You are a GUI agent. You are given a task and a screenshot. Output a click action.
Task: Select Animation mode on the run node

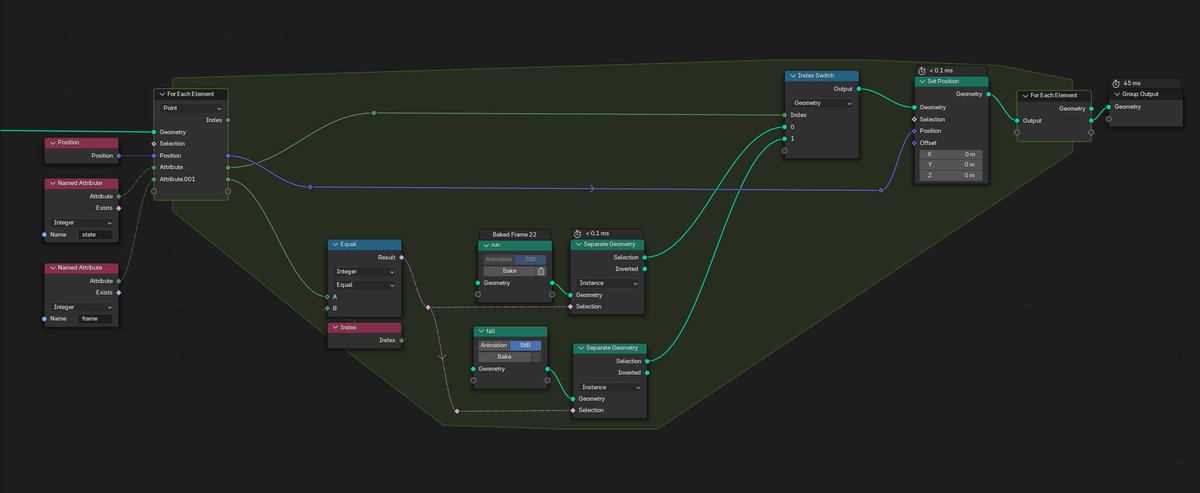pyautogui.click(x=498, y=259)
